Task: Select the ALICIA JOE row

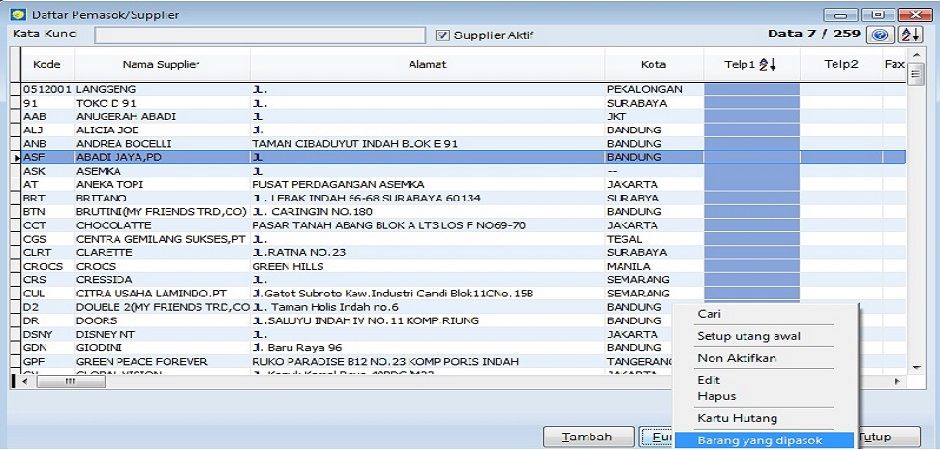Action: (x=463, y=130)
